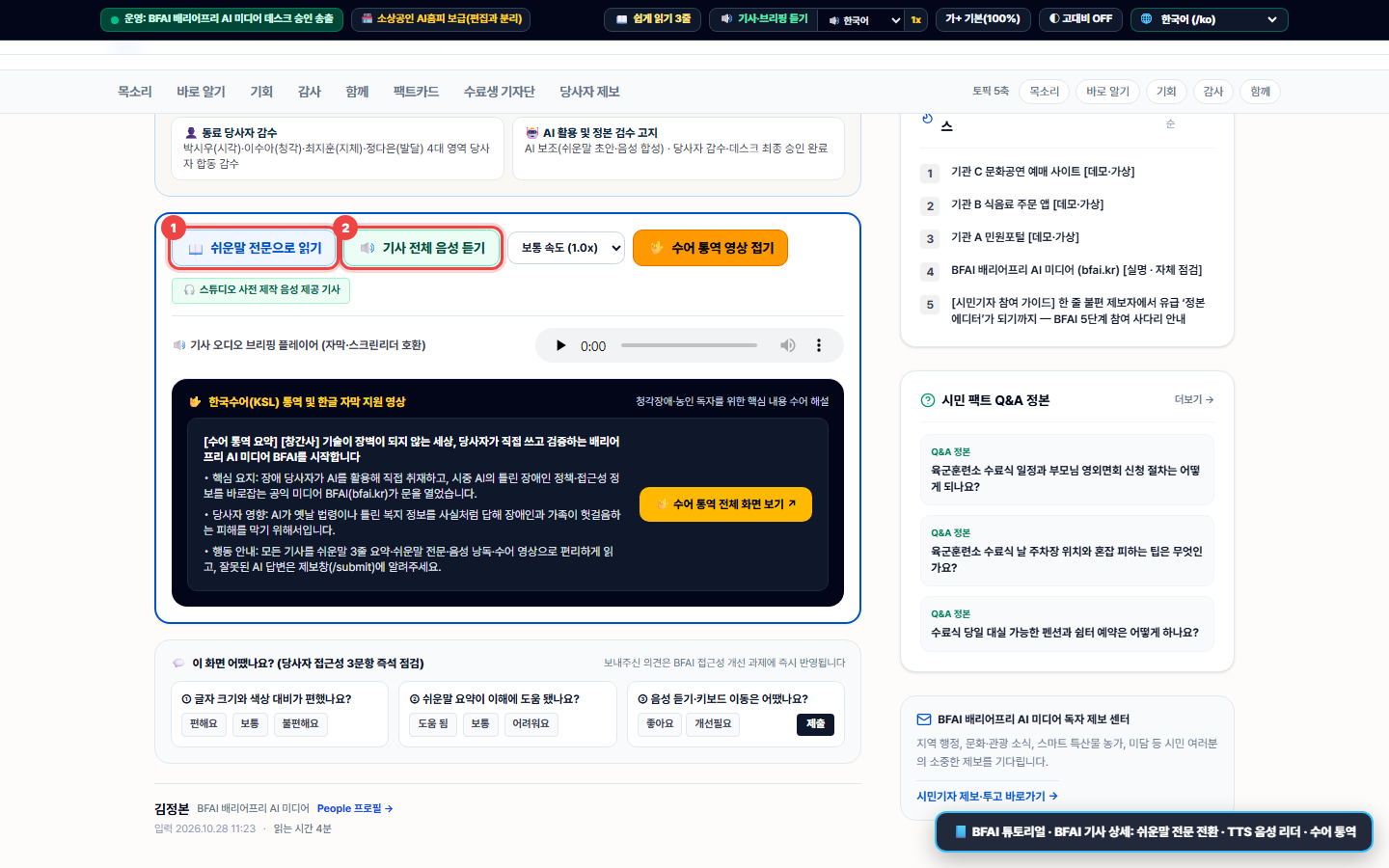Change font size with 가+ 기본(100%)
This screenshot has height=868, width=1389.
click(983, 19)
